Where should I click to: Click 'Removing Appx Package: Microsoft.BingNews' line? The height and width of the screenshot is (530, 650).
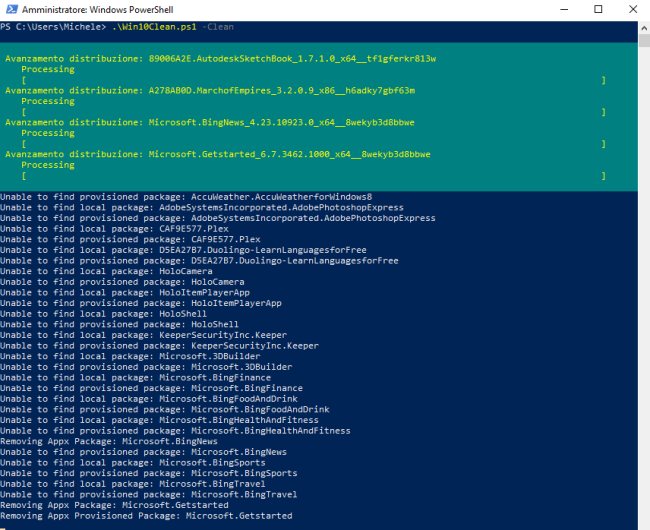[x=109, y=441]
